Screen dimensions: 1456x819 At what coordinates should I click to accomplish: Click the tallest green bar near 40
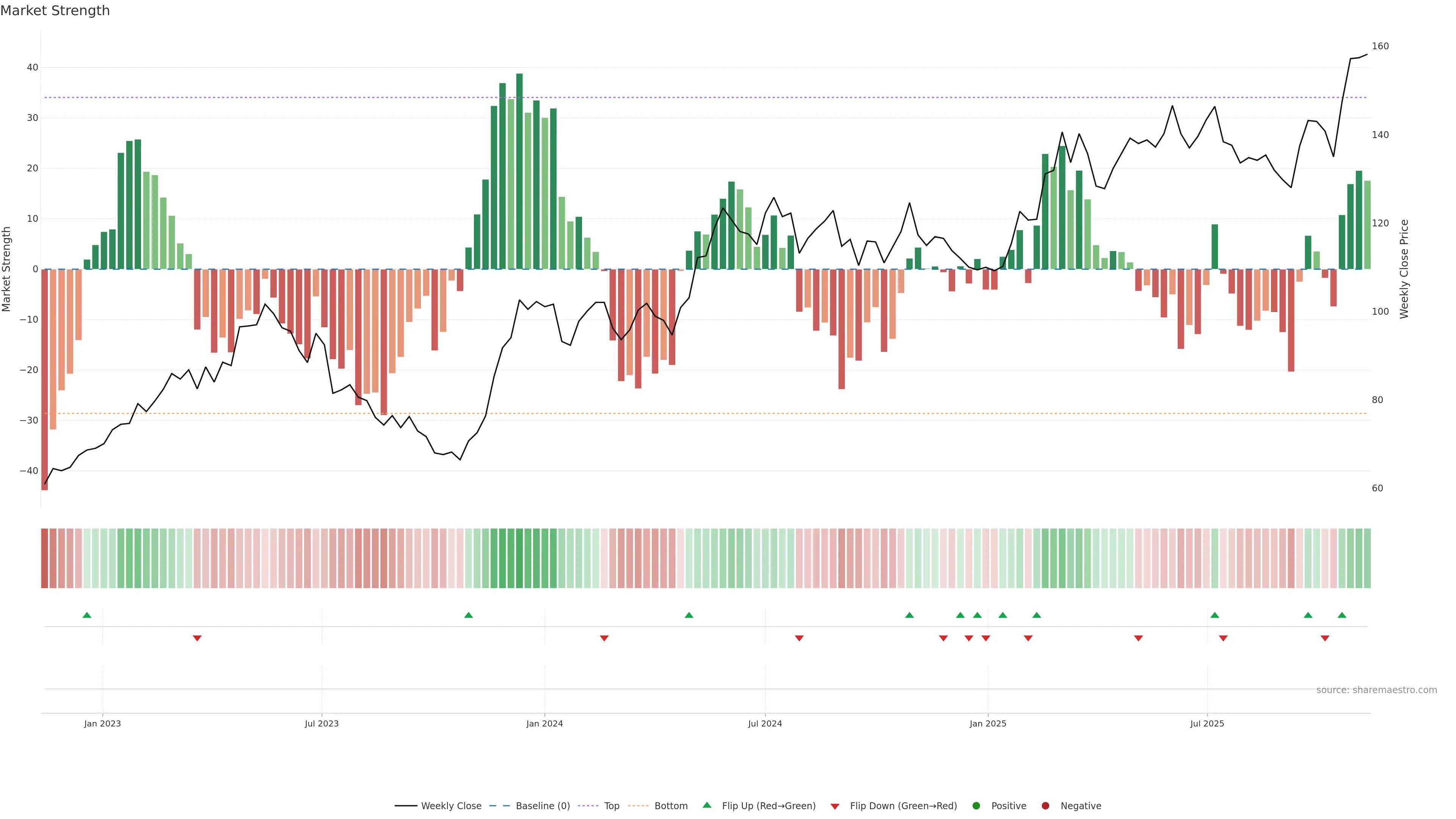[x=519, y=169]
